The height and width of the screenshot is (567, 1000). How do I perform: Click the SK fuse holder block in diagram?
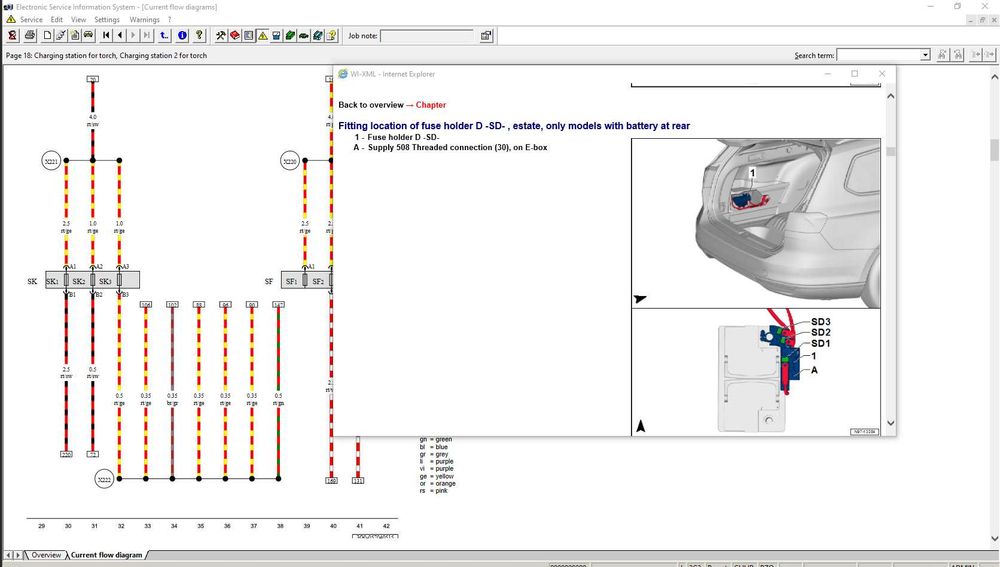(92, 281)
